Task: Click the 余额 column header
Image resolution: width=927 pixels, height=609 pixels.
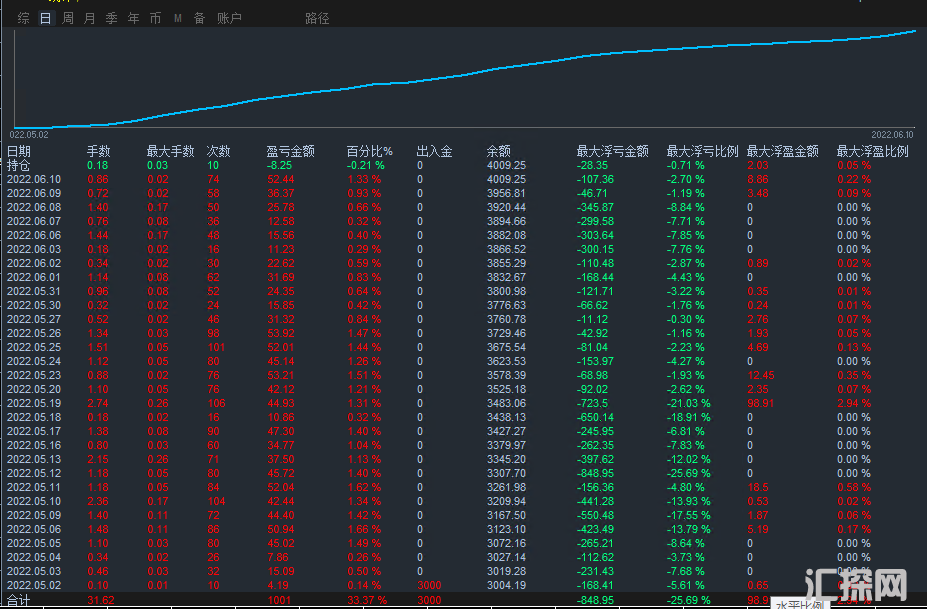Action: [498, 151]
